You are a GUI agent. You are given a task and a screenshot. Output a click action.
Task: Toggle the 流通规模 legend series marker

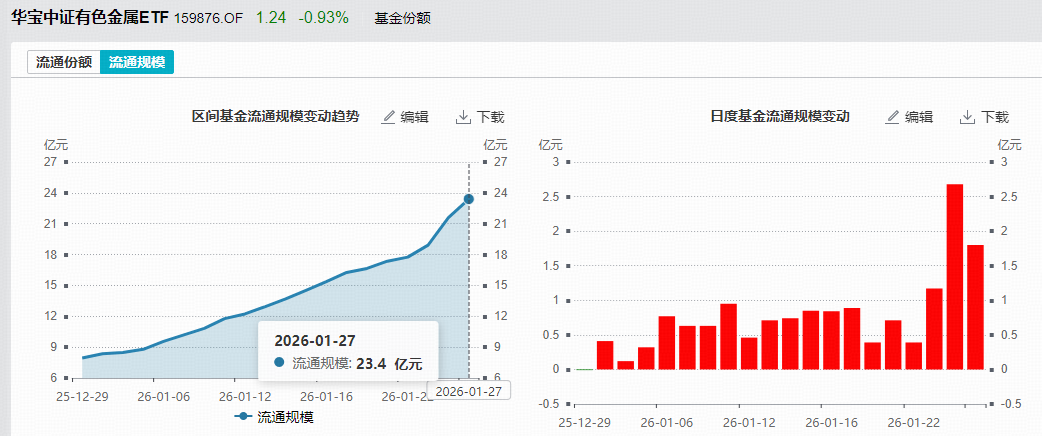tap(243, 415)
